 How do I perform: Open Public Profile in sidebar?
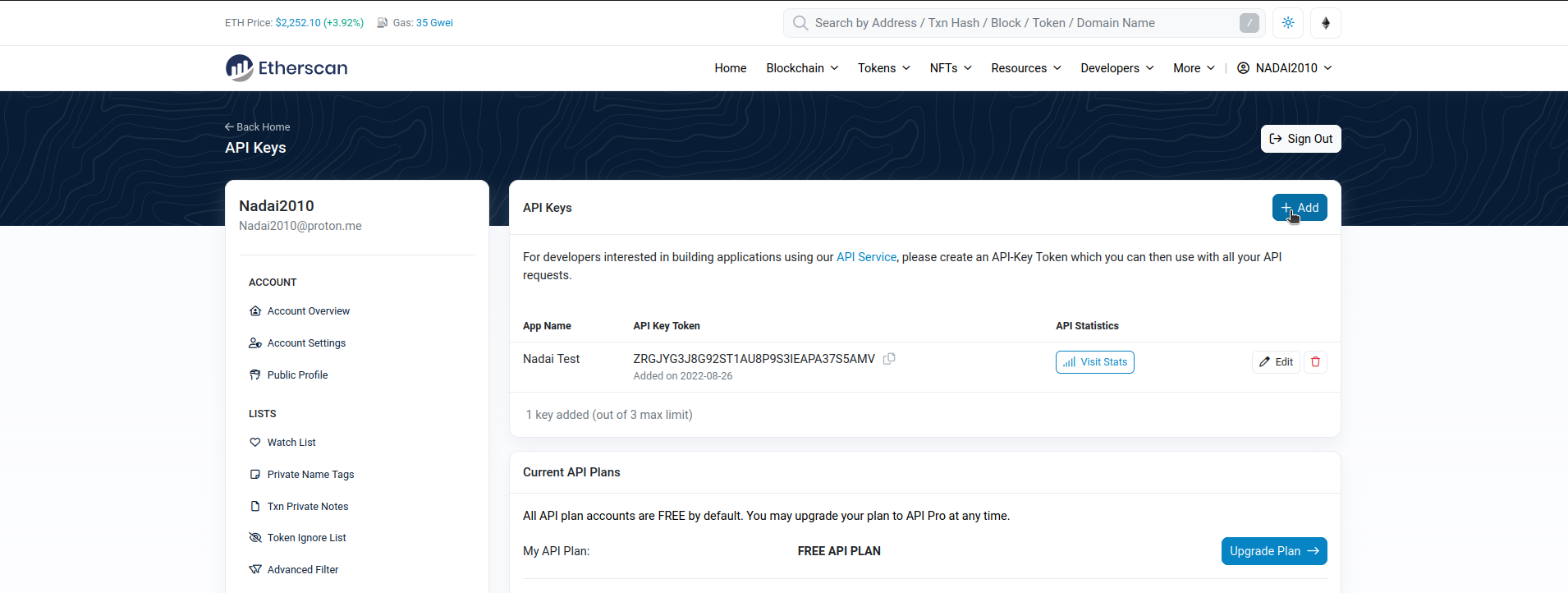[x=288, y=375]
